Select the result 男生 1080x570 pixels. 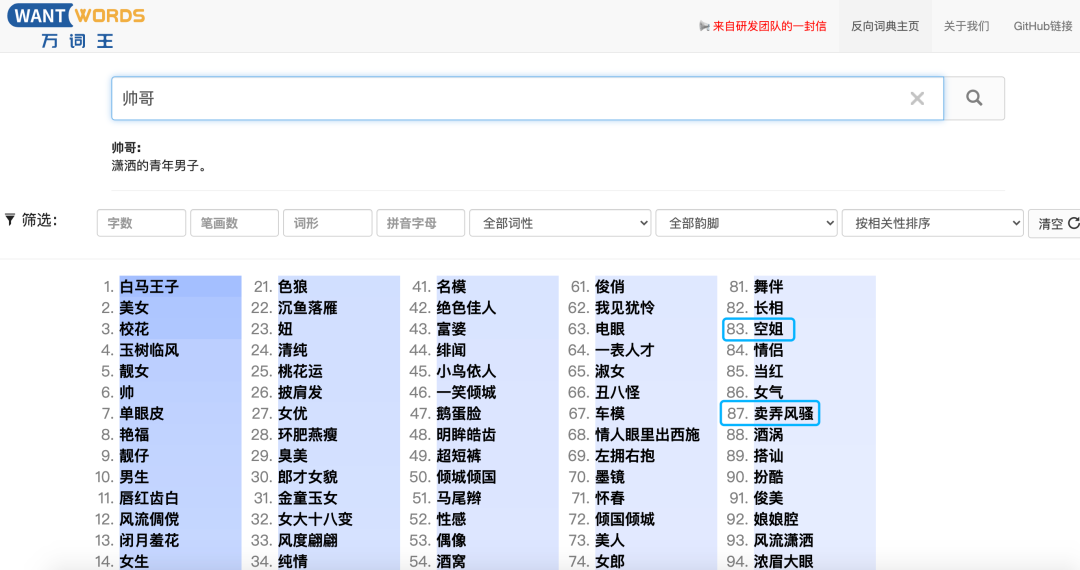click(x=134, y=476)
